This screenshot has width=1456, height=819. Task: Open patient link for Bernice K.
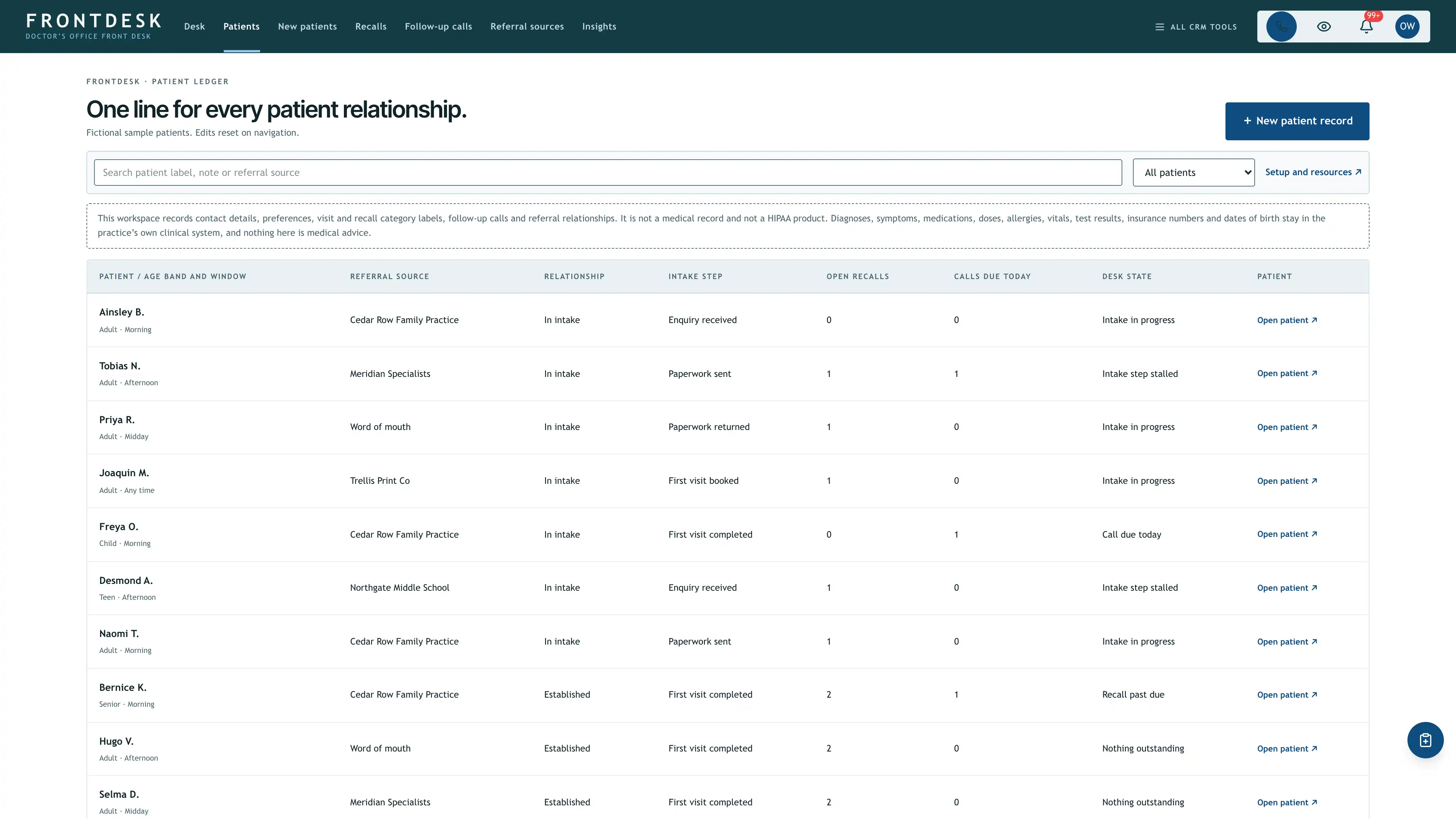pos(1287,694)
